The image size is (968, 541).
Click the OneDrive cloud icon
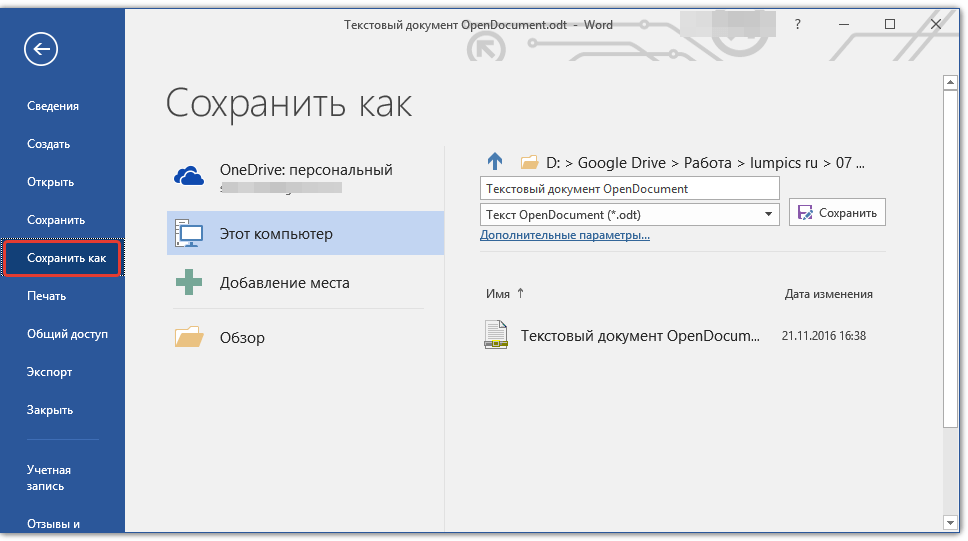point(189,176)
